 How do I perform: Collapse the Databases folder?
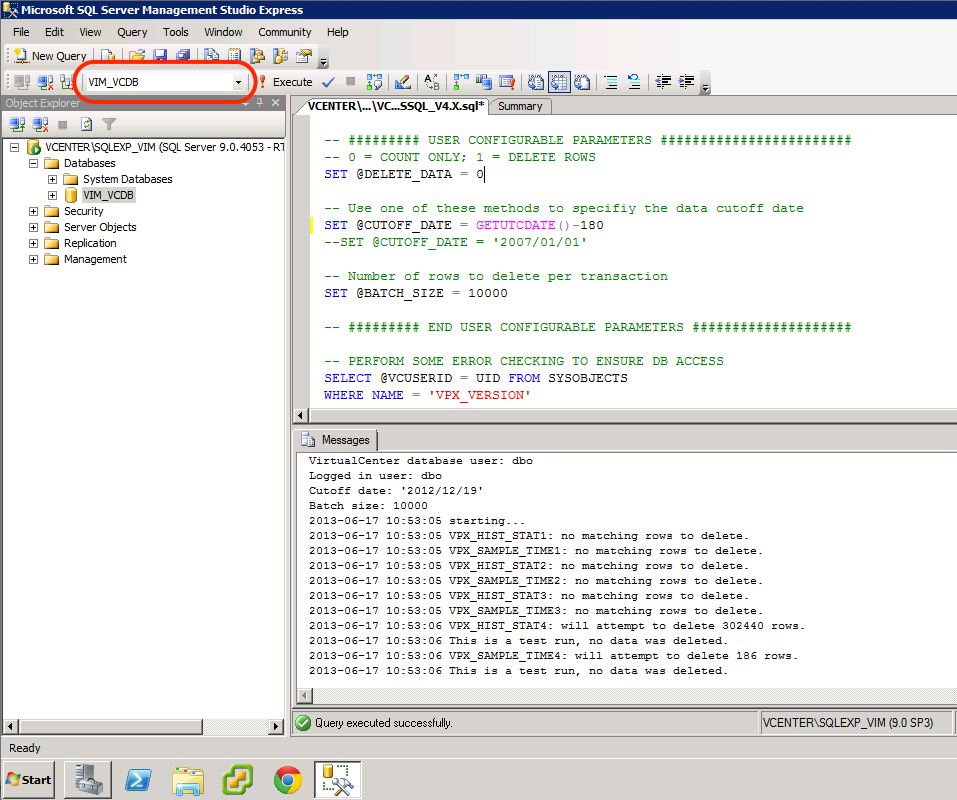(34, 163)
